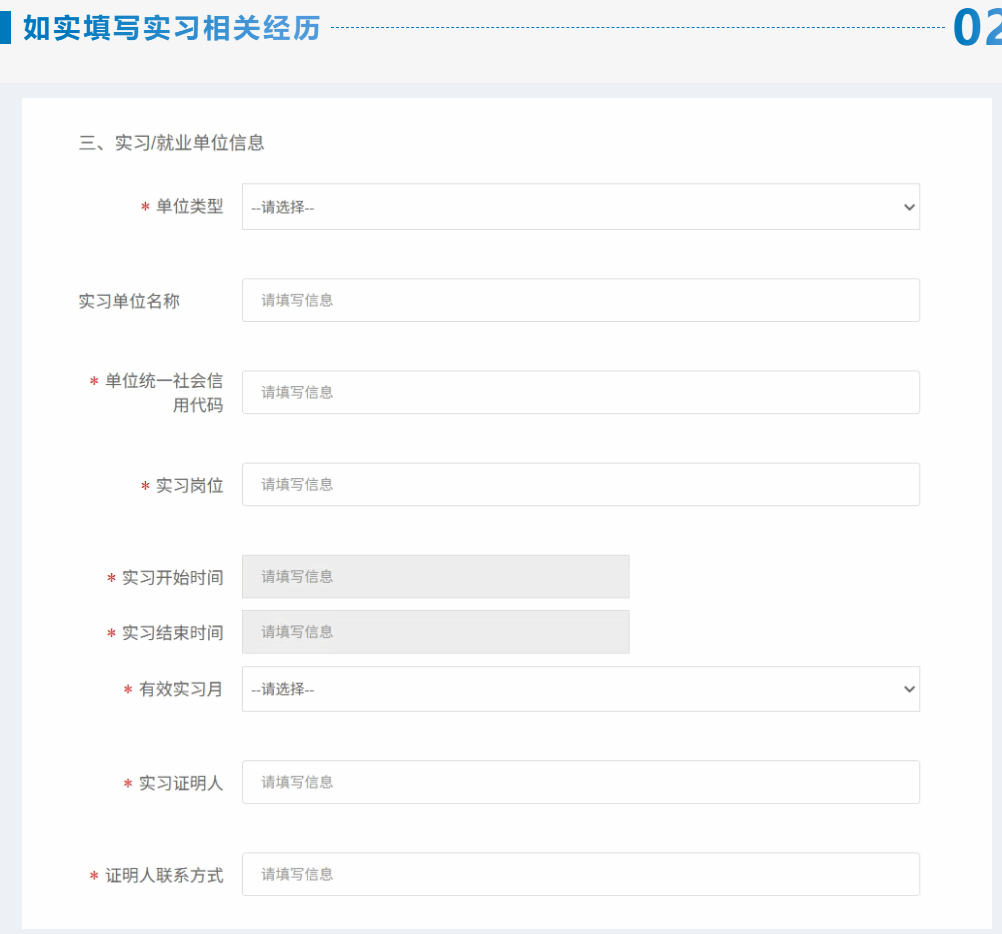Click the 实习单位名称 label text
The width and height of the screenshot is (1002, 934).
coord(129,301)
